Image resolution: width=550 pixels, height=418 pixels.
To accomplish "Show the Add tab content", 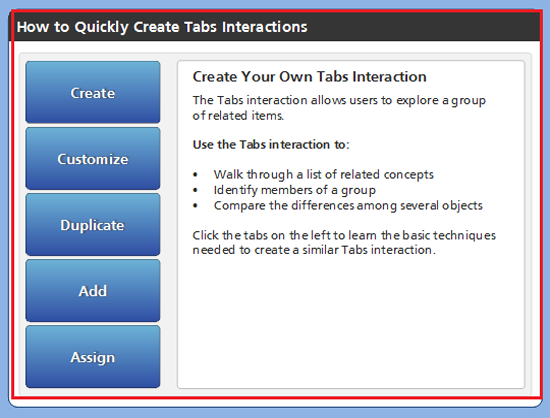I will [x=93, y=291].
